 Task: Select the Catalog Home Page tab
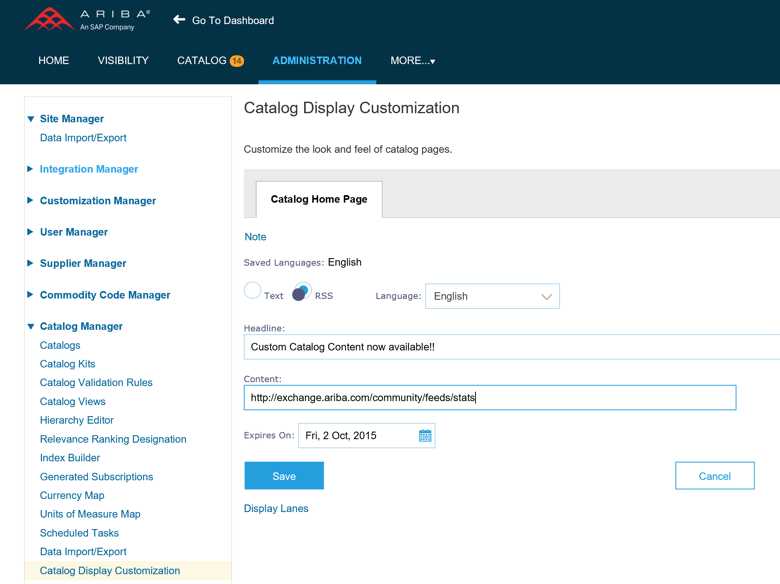319,199
